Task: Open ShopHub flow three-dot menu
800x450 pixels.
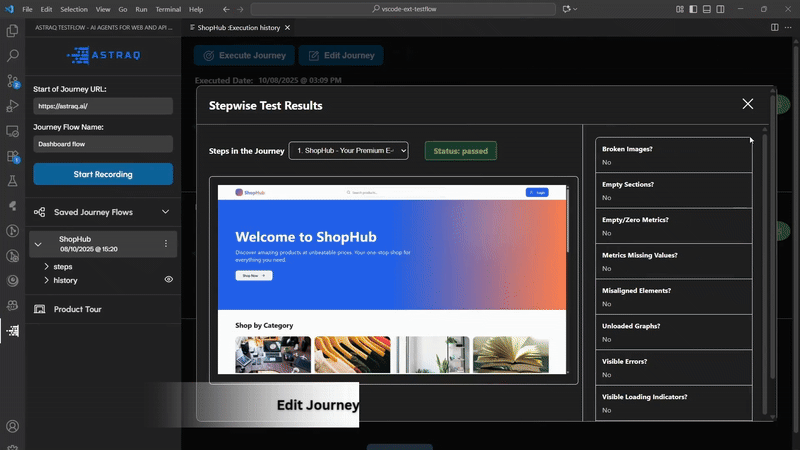Action: pyautogui.click(x=166, y=244)
